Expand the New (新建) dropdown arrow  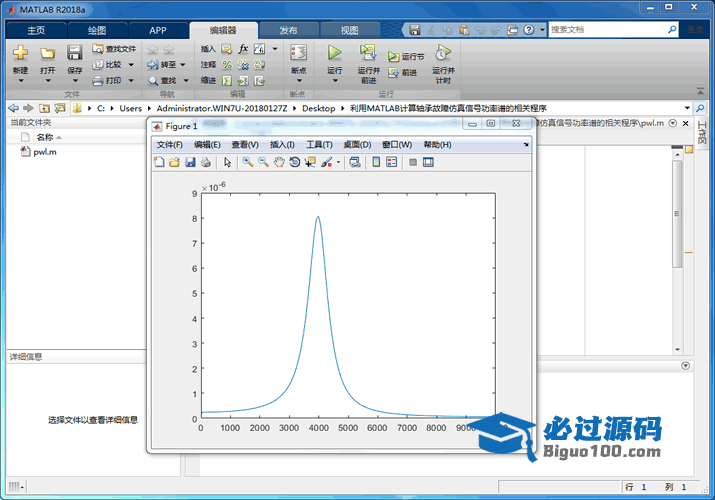[20, 81]
